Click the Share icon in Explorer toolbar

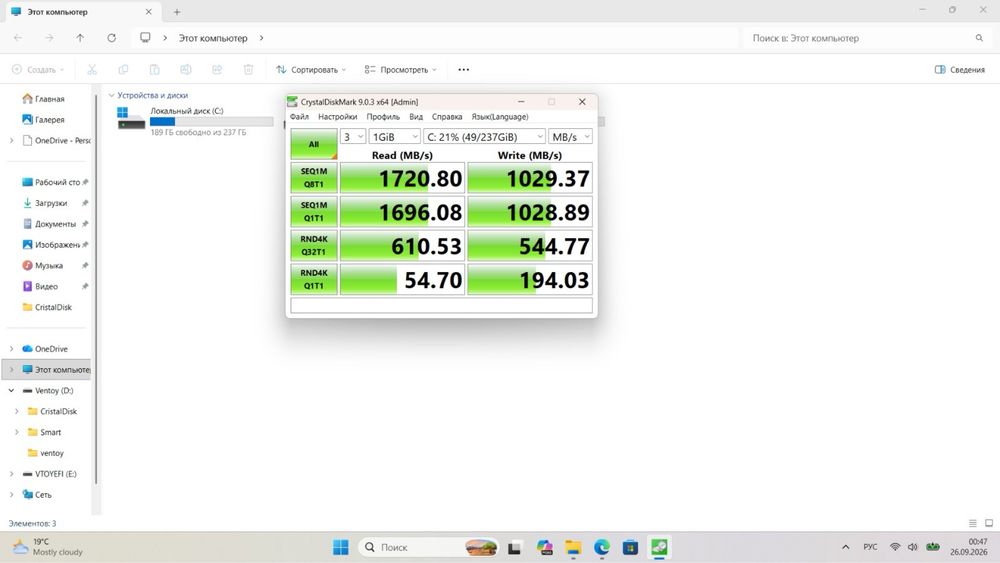(x=217, y=69)
